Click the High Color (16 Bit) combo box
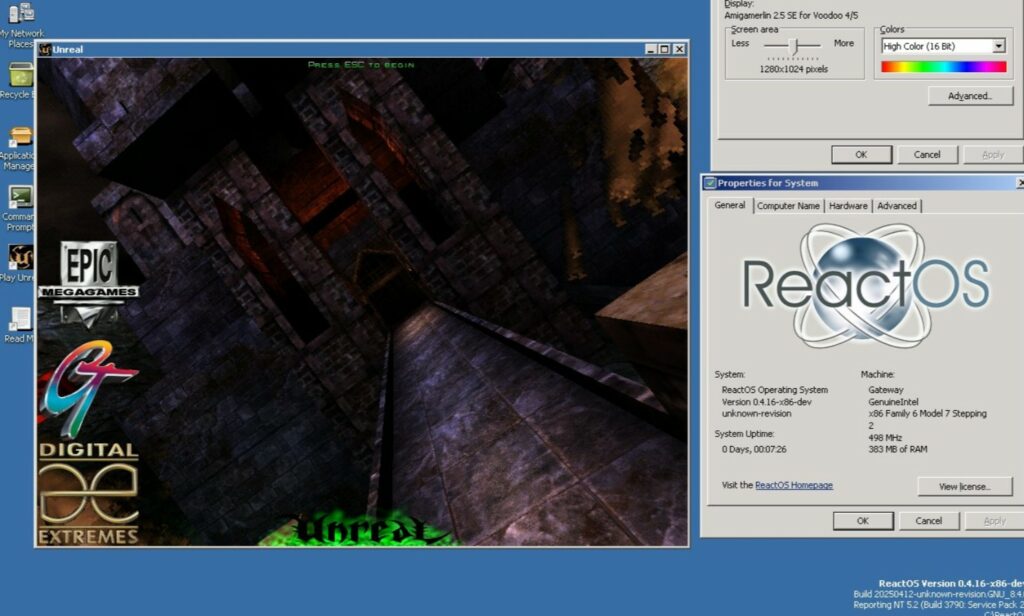 (x=943, y=46)
